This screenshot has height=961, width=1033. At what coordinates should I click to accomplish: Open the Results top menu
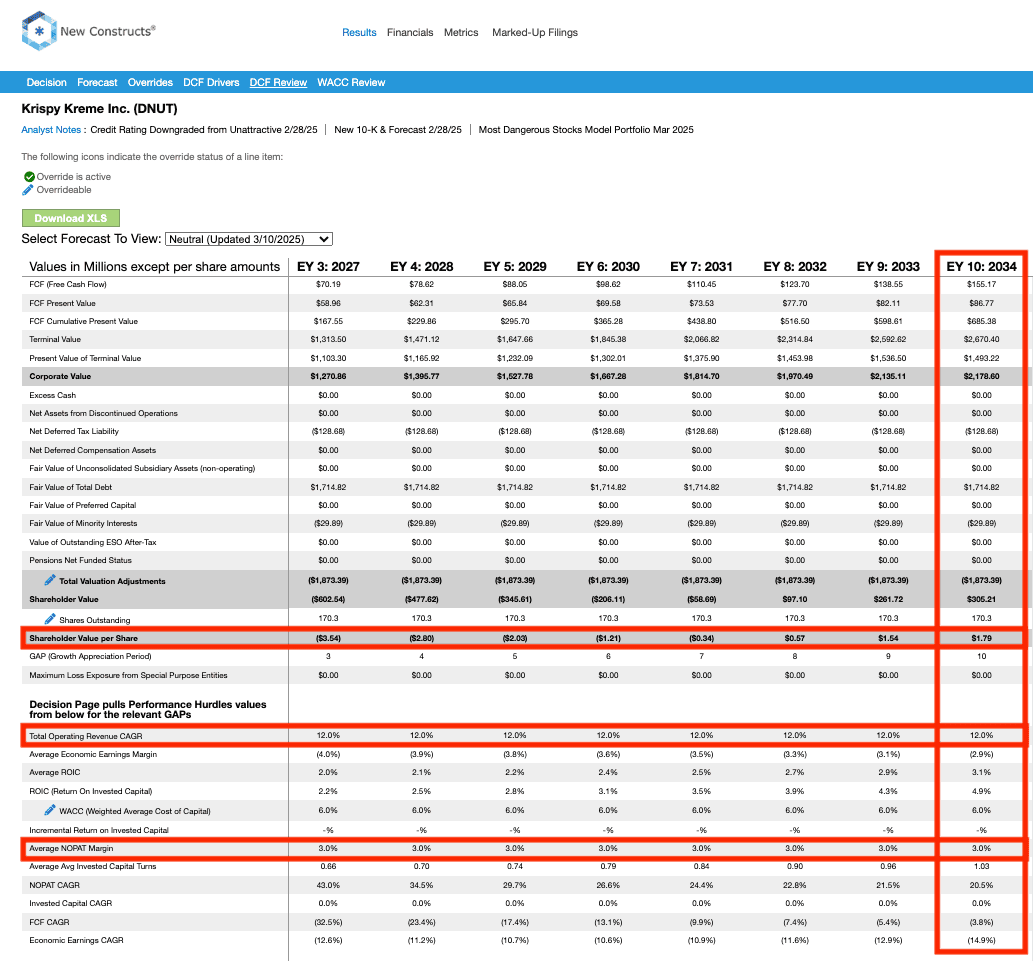pos(359,32)
